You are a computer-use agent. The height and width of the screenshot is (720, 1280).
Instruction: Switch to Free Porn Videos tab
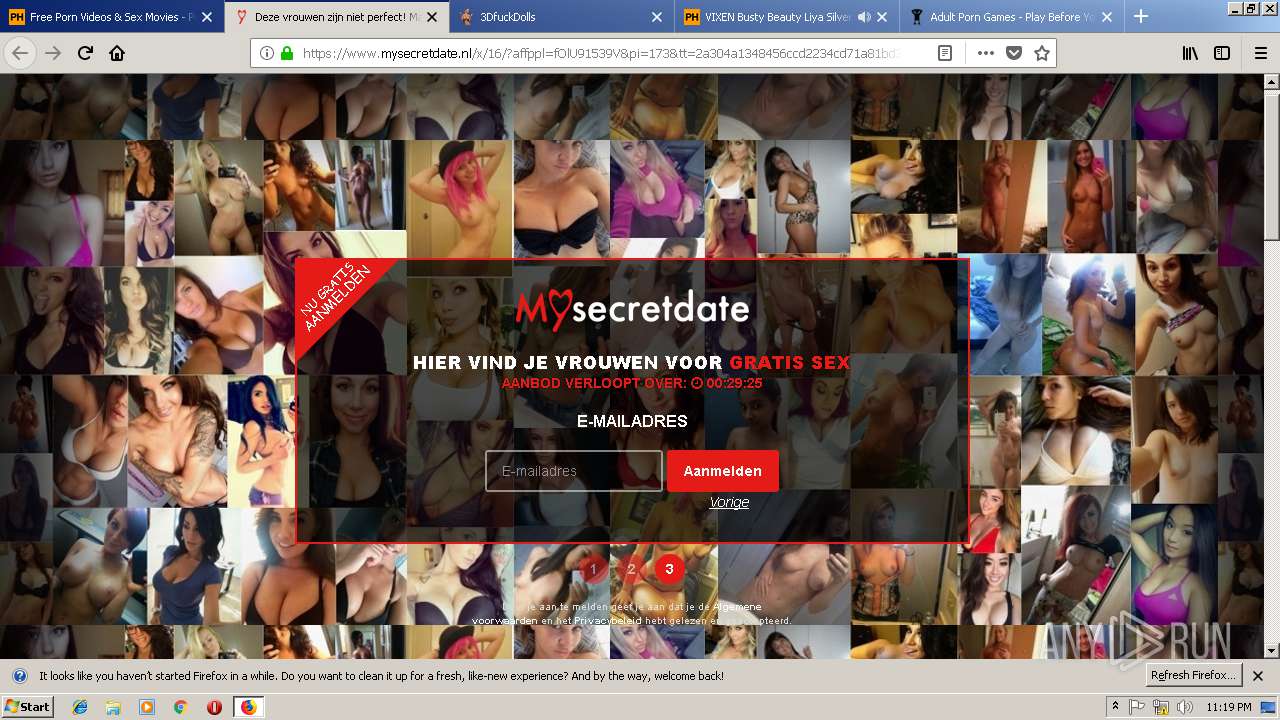coord(110,17)
